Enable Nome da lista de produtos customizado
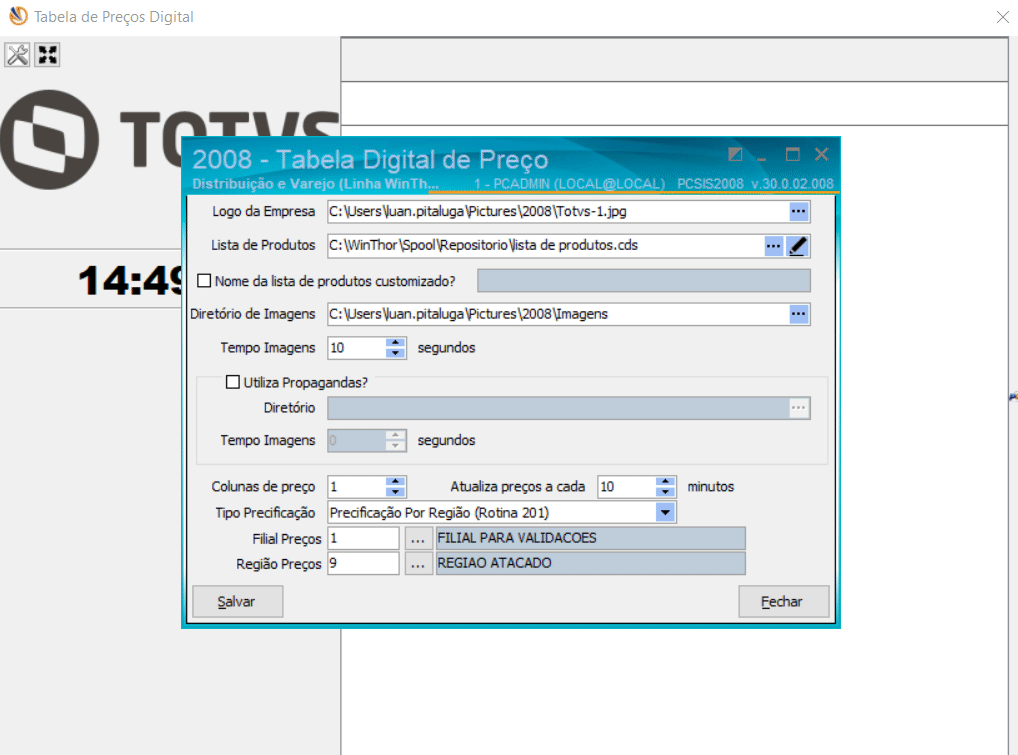Screen dimensions: 1018x755 coord(205,280)
